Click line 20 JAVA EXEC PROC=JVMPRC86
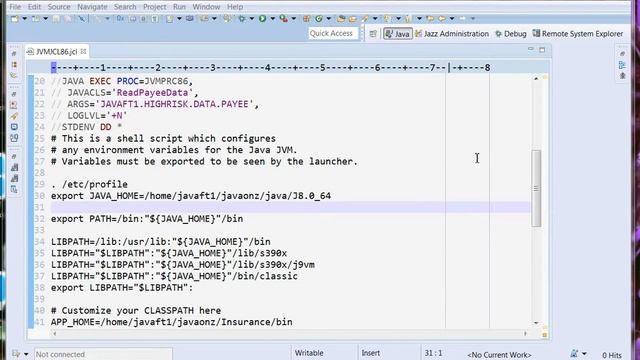The image size is (640, 360). pyautogui.click(x=122, y=81)
